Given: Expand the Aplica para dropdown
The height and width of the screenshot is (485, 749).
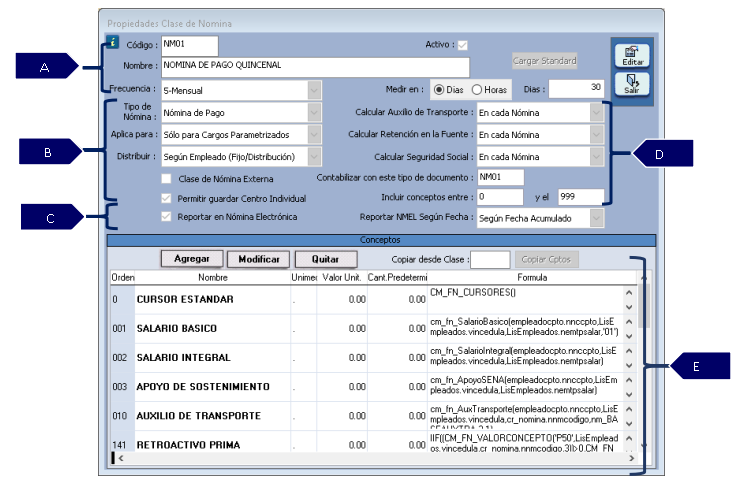Looking at the screenshot, I should point(314,135).
